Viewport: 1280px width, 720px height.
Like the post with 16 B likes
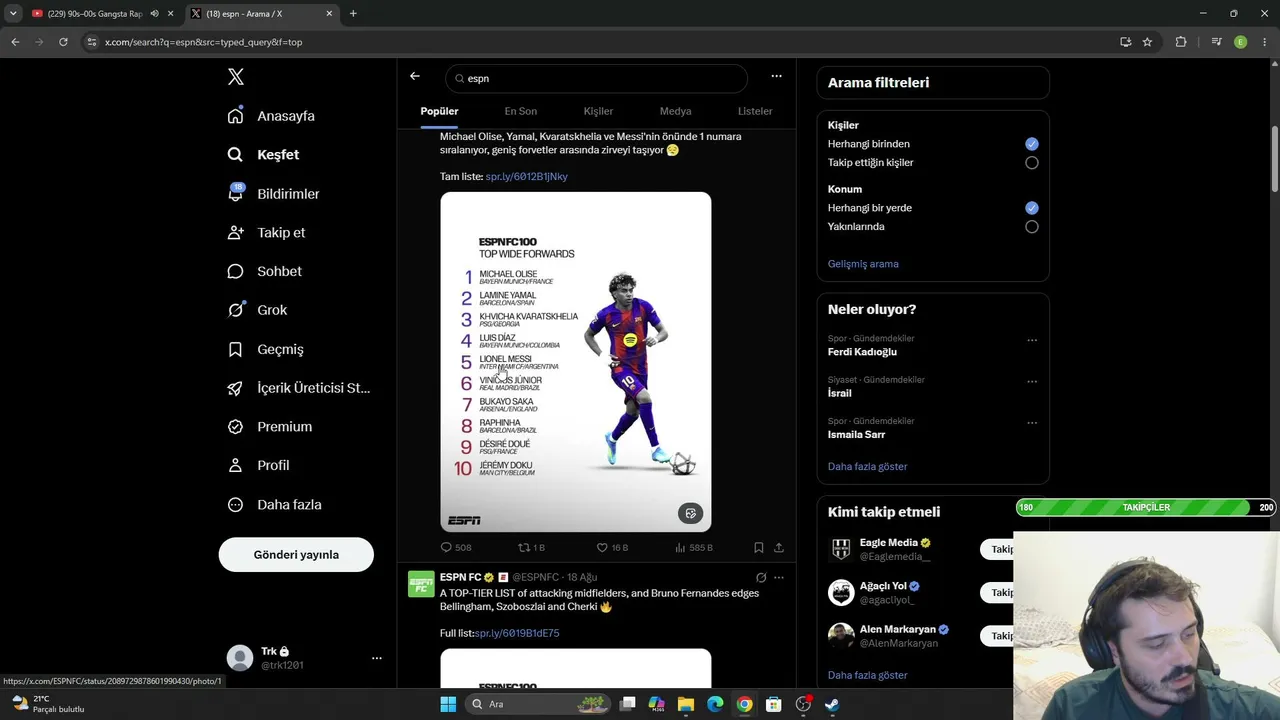point(612,548)
